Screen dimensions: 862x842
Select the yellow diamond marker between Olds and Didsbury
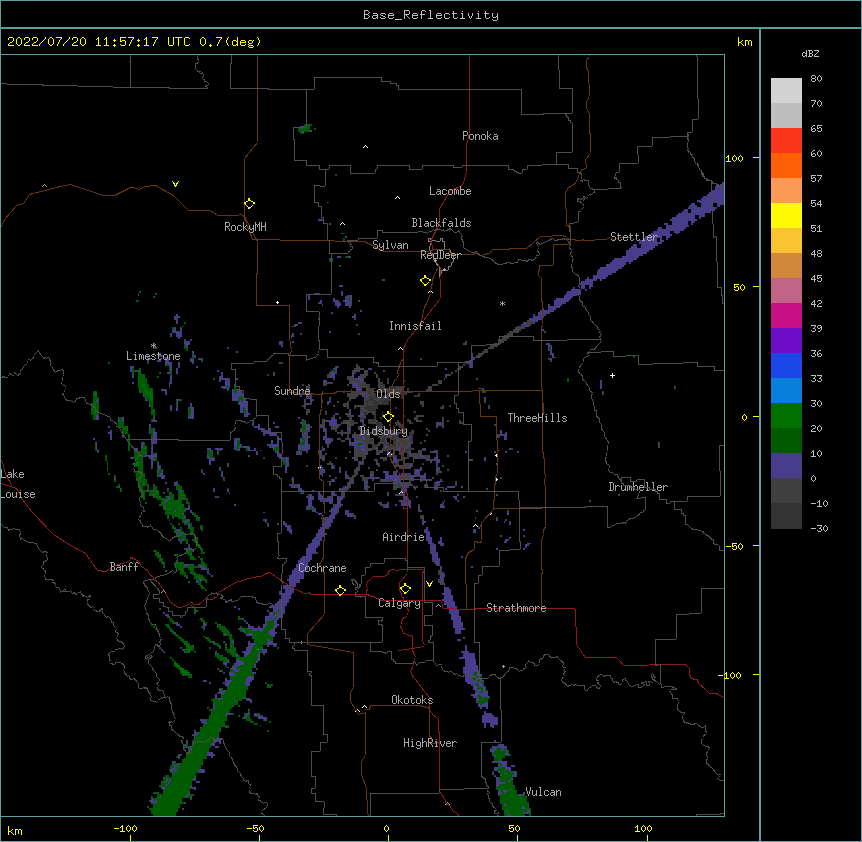pyautogui.click(x=388, y=416)
